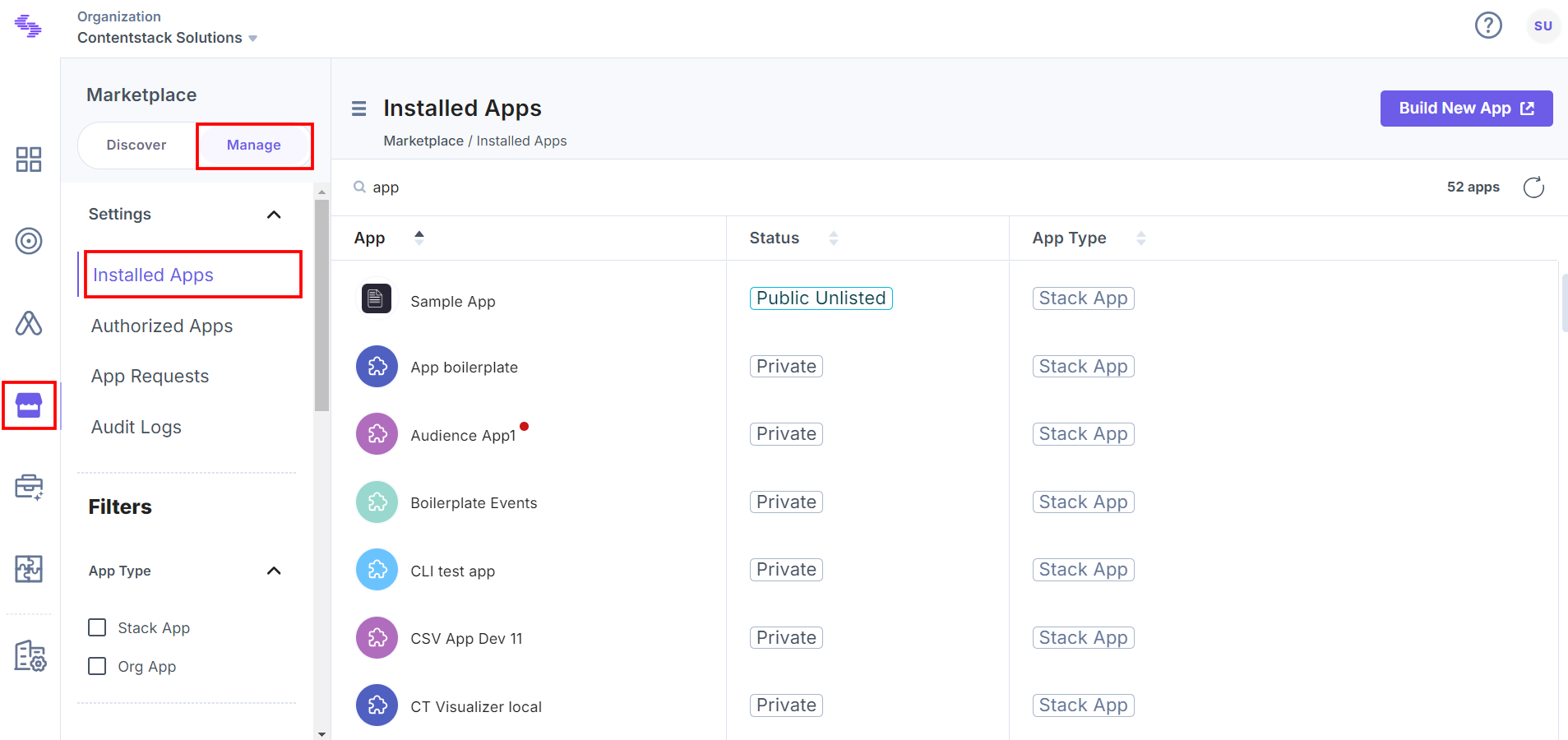Click the CSV App Dev 11 icon
This screenshot has width=1568, height=740.
[x=377, y=637]
